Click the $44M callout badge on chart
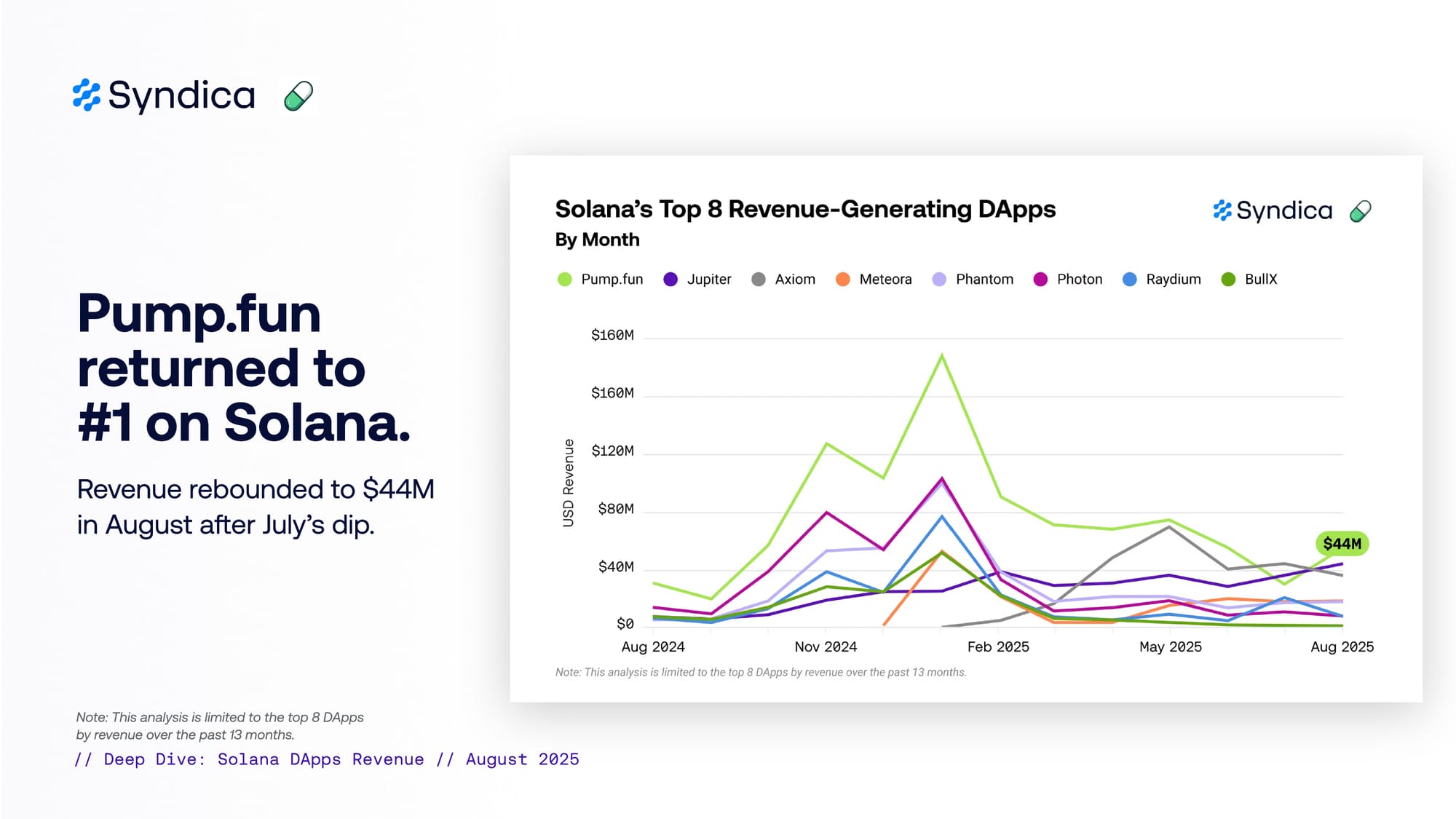The width and height of the screenshot is (1456, 819). point(1342,544)
